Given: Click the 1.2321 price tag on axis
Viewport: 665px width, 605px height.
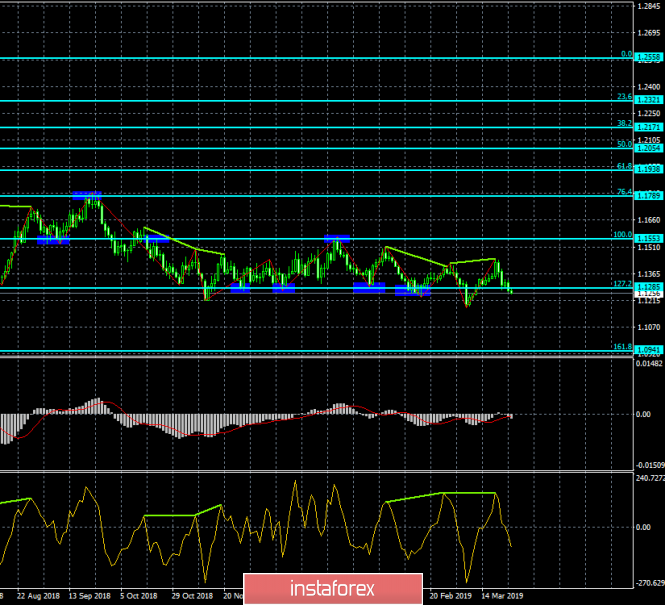Looking at the screenshot, I should coord(649,100).
